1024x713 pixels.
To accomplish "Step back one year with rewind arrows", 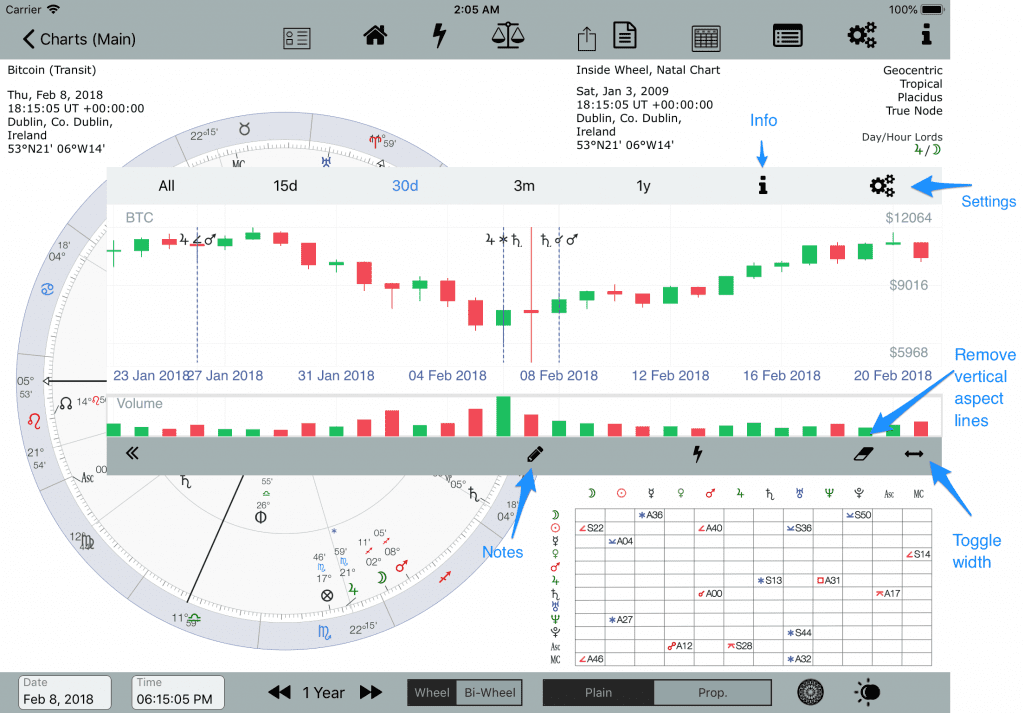I will coord(280,692).
